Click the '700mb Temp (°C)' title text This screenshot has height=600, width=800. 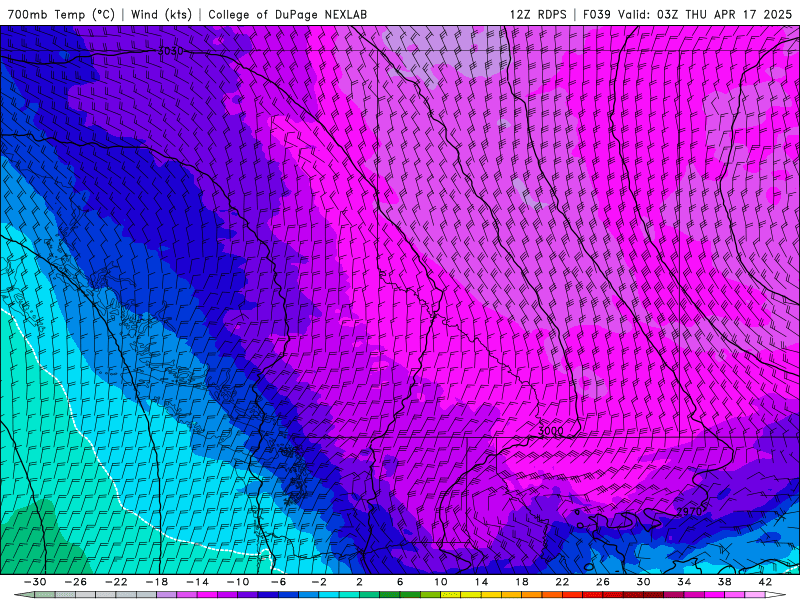point(61,14)
